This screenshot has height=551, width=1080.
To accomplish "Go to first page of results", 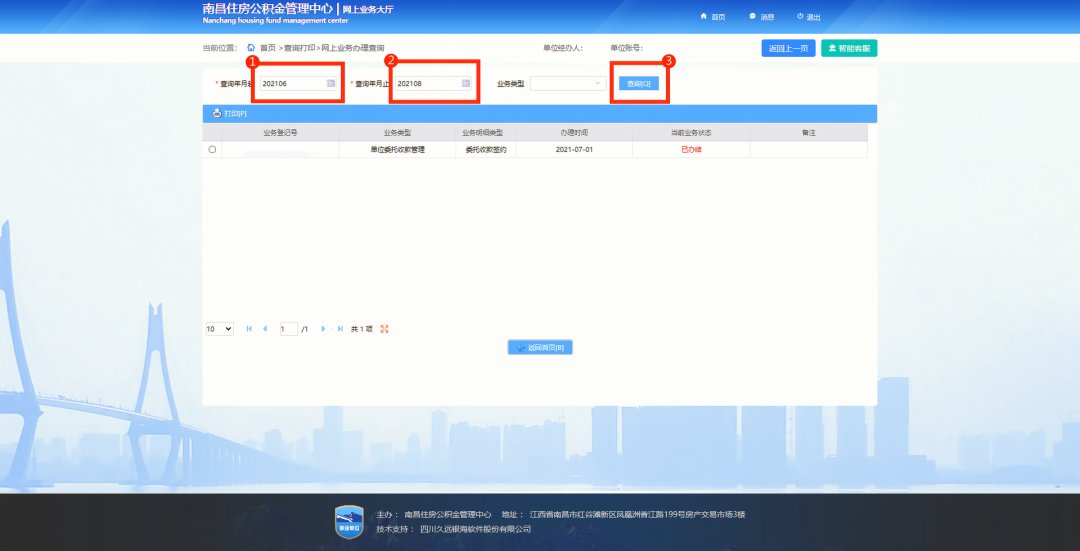I will coord(249,329).
